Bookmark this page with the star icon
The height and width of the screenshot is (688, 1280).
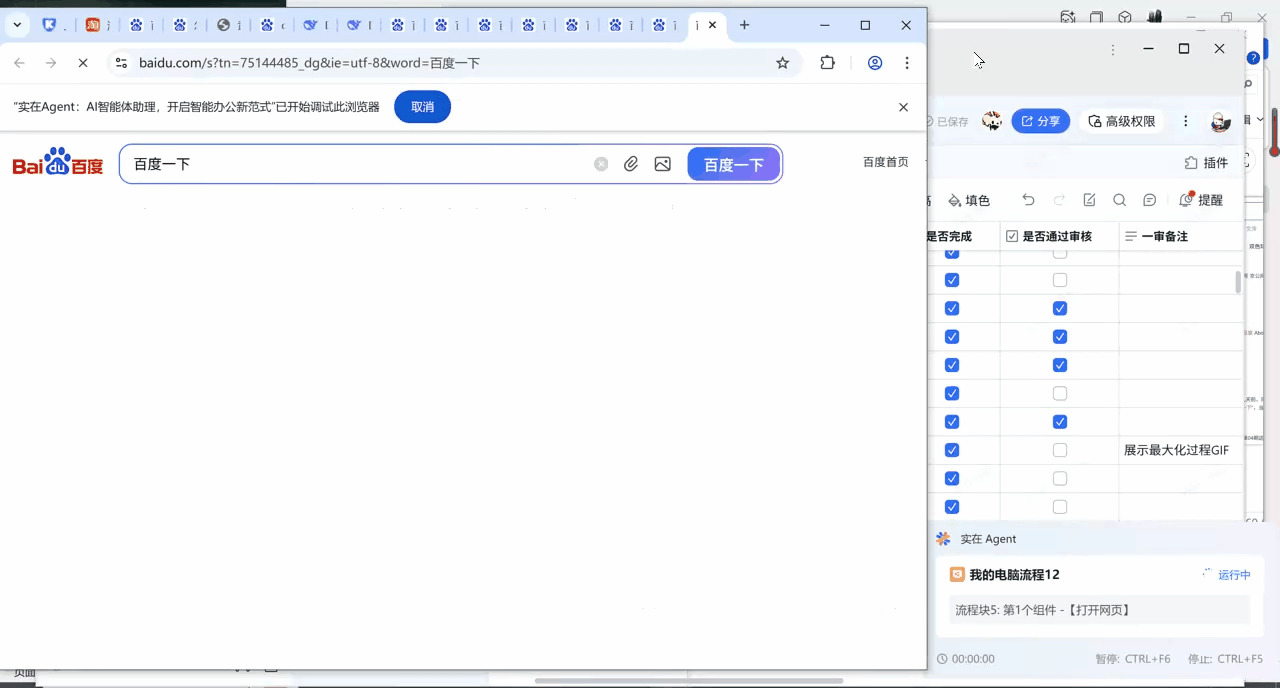click(x=783, y=63)
